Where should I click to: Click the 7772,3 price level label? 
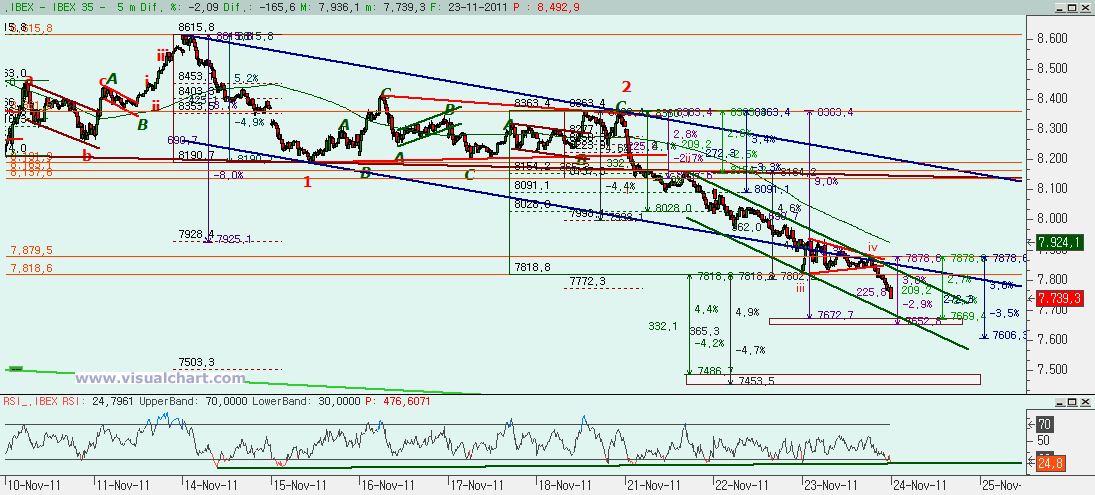click(587, 280)
